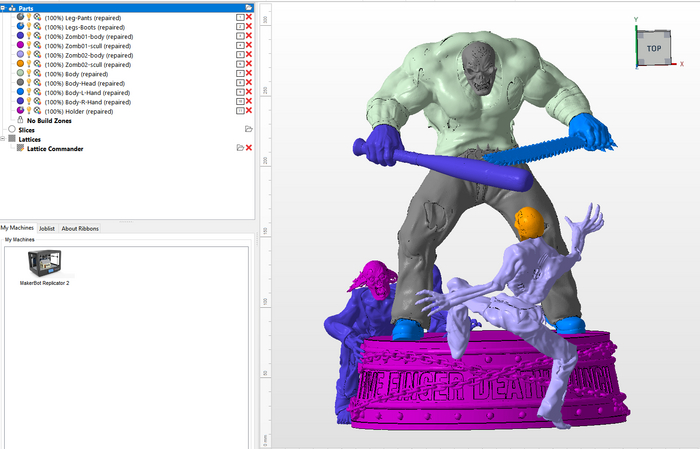Image resolution: width=700 pixels, height=449 pixels.
Task: Click the 'Parts' header label
Action: (x=26, y=8)
